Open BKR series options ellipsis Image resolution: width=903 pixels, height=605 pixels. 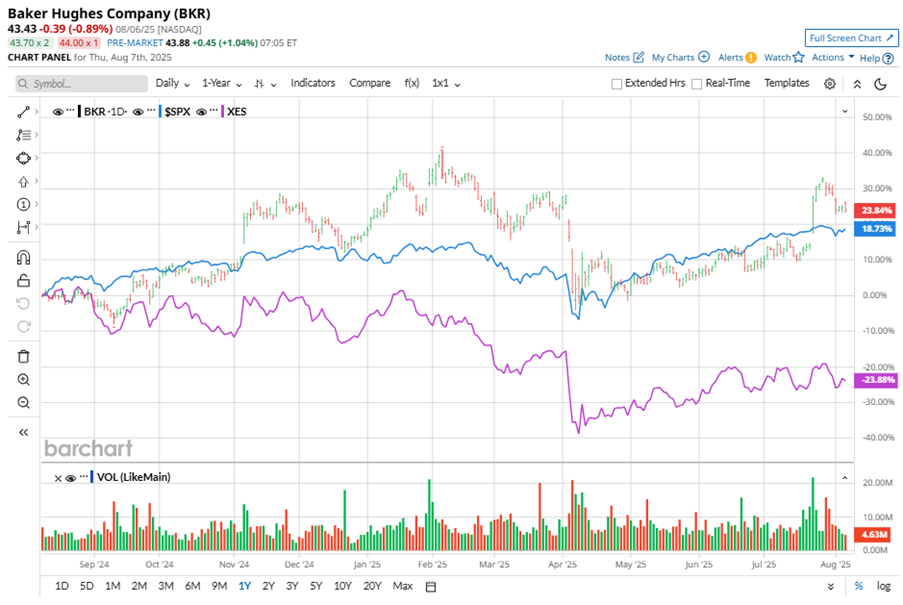[x=70, y=111]
